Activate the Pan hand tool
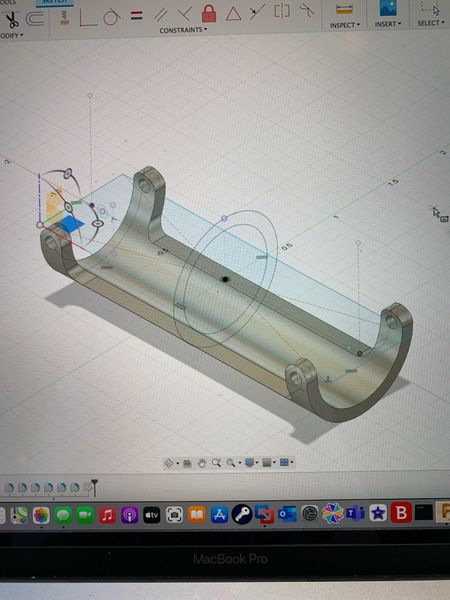This screenshot has height=600, width=450. 202,463
